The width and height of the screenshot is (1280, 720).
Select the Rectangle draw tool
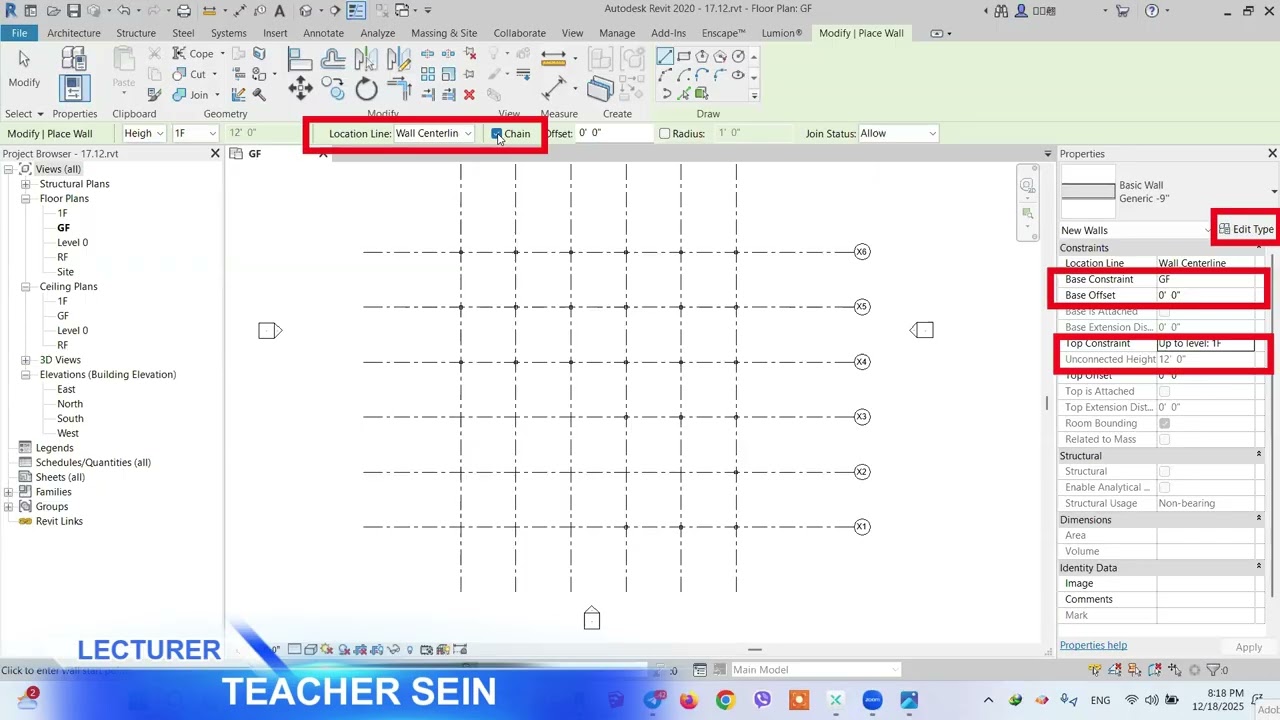pos(684,56)
